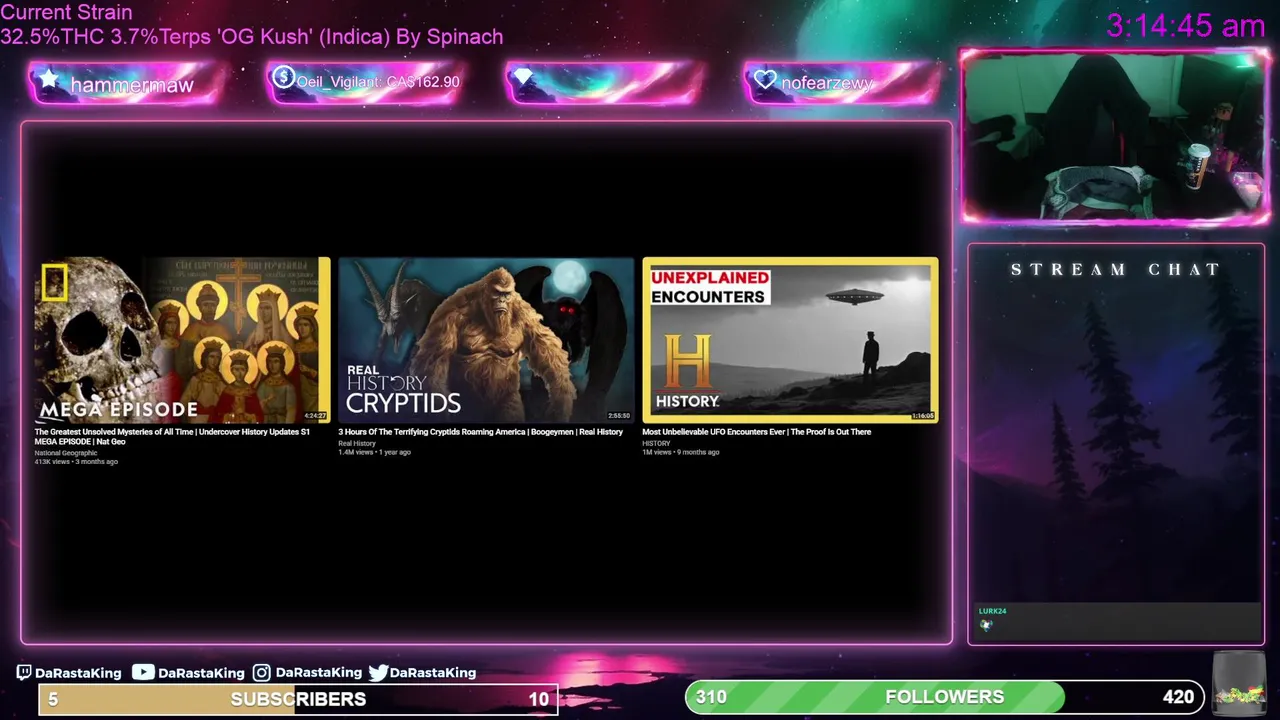Click the hammermaw latest follower banner
Viewport: 1280px width, 720px height.
coord(127,82)
